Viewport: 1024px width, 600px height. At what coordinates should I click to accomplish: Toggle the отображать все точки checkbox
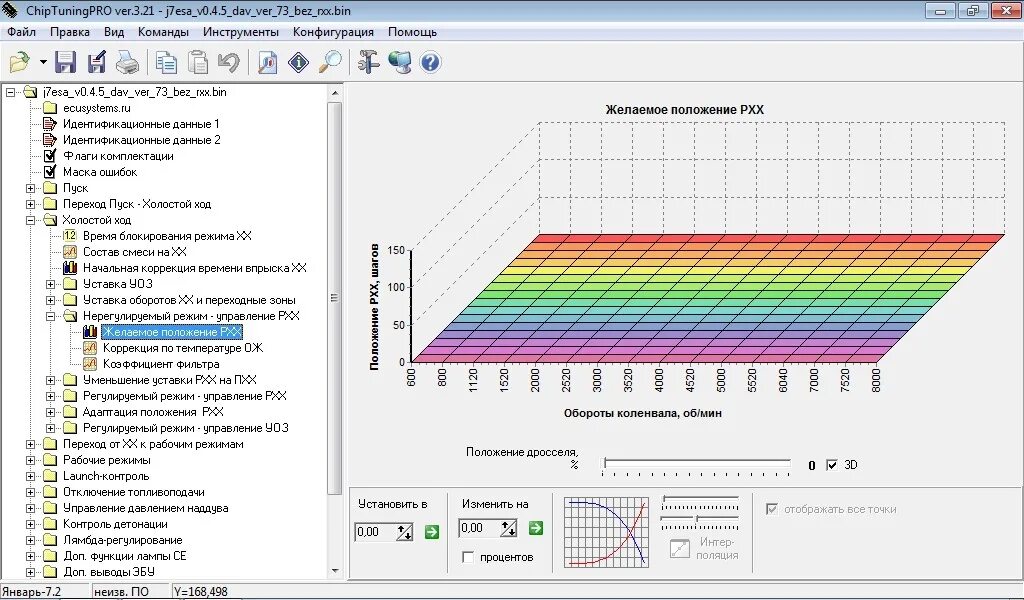(772, 509)
